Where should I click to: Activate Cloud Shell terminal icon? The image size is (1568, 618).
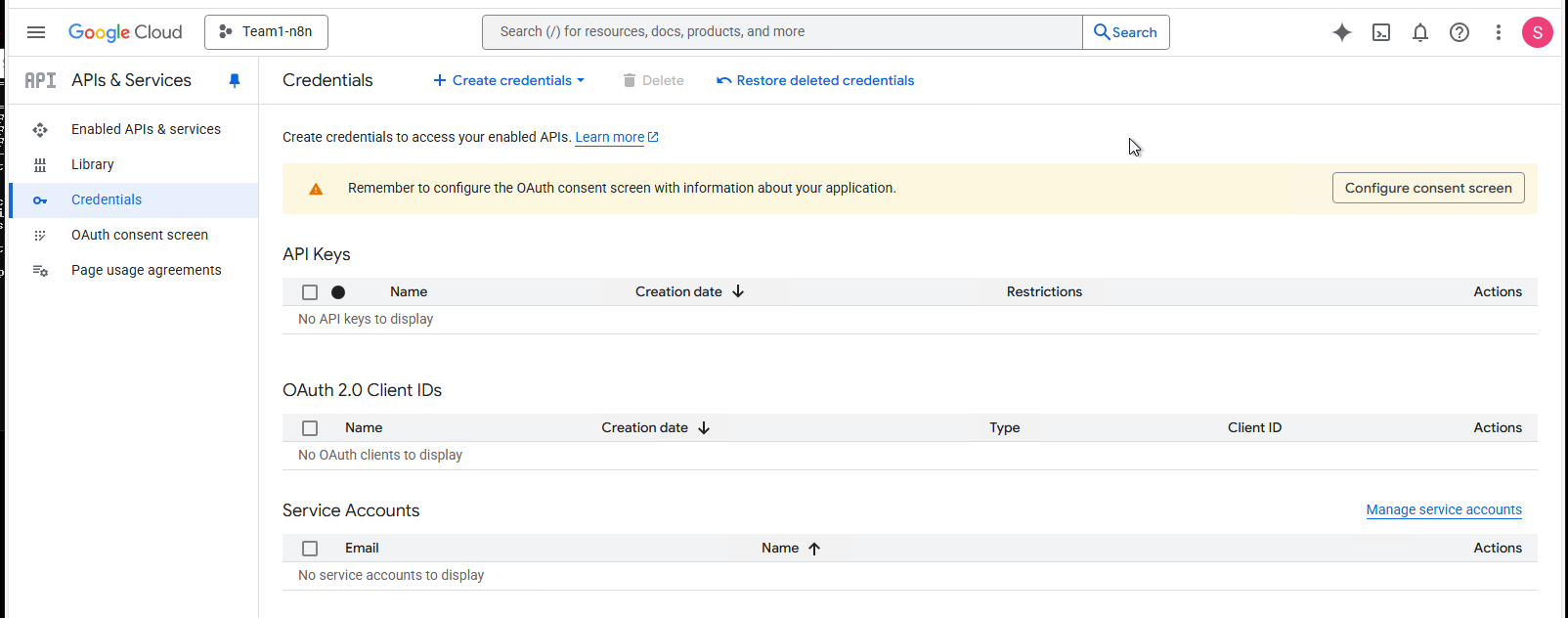click(x=1381, y=32)
